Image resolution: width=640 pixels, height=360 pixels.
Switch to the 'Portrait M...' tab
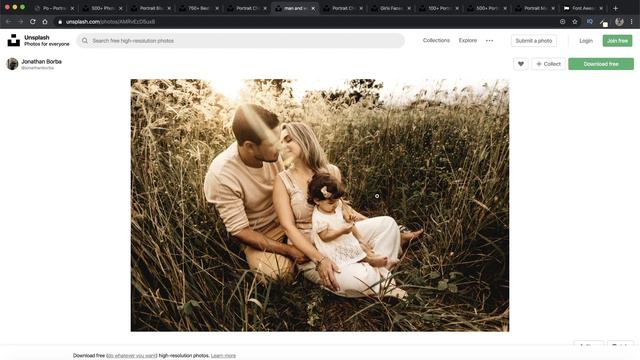534,8
